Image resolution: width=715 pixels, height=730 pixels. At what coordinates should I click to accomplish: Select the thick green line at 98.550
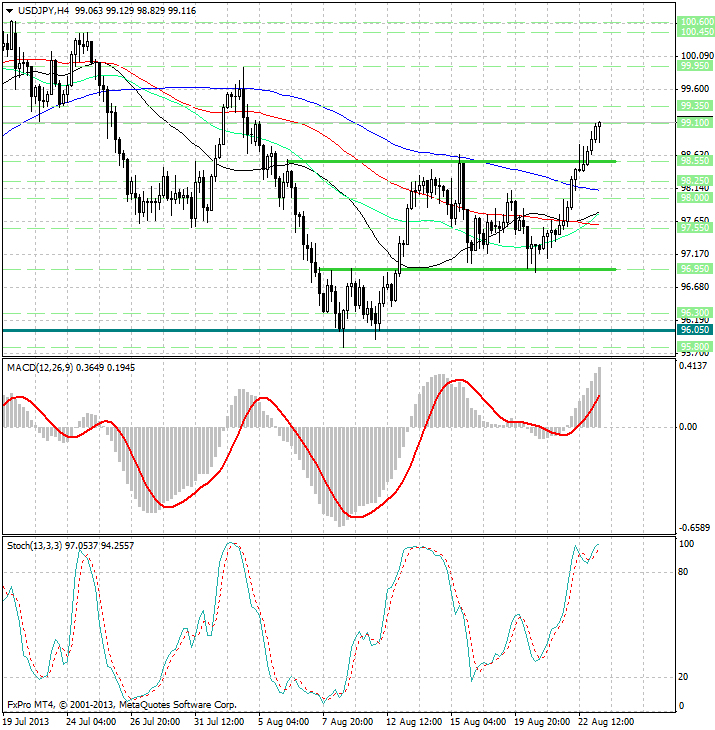pyautogui.click(x=452, y=161)
